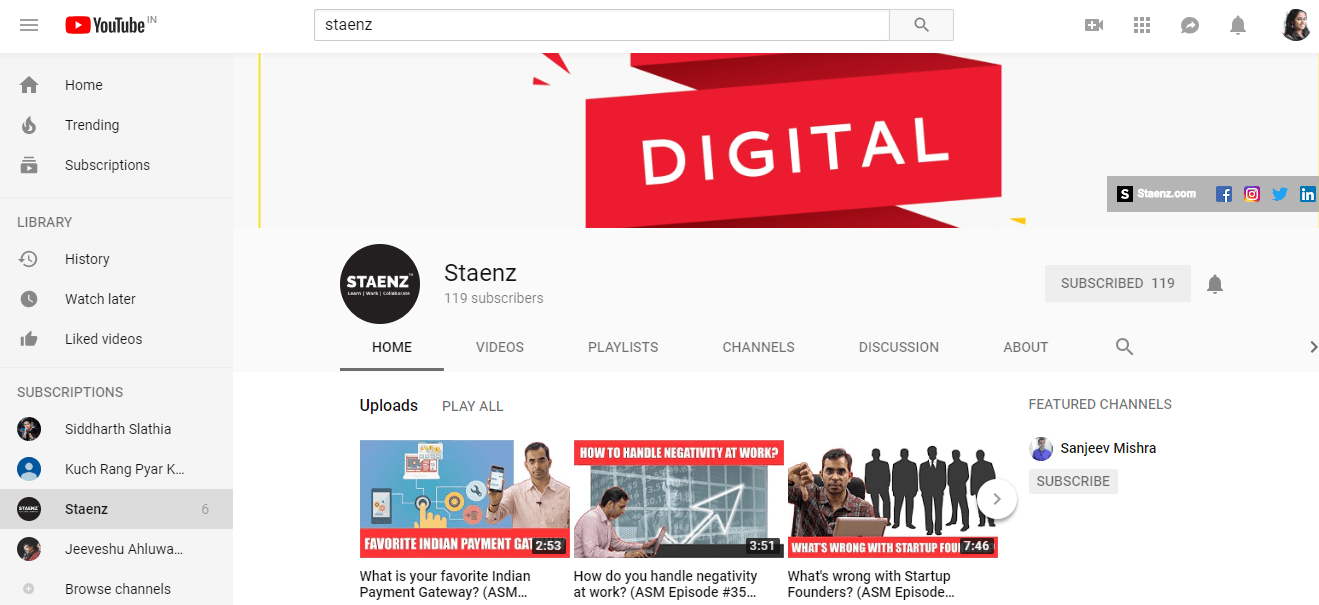The image size is (1319, 605).
Task: Open Kuch Rang Pyar K... subscription
Action: click(116, 469)
